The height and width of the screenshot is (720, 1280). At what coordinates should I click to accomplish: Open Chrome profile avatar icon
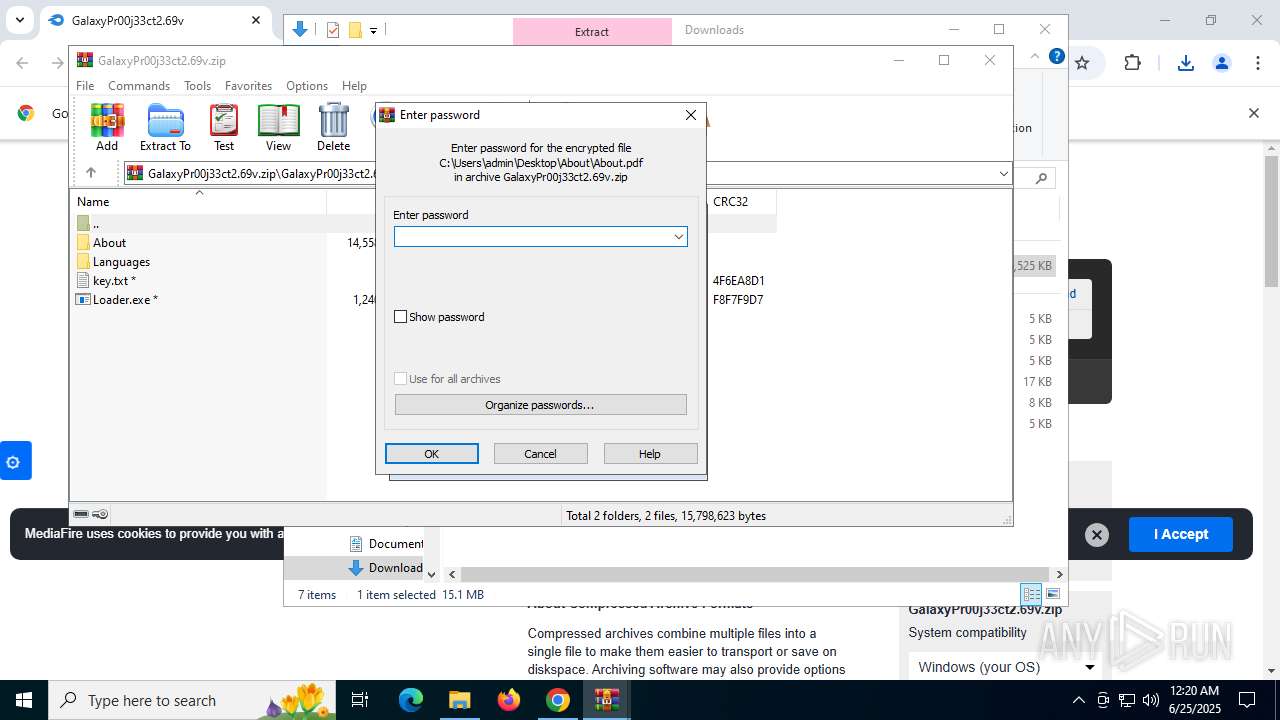click(x=1221, y=63)
